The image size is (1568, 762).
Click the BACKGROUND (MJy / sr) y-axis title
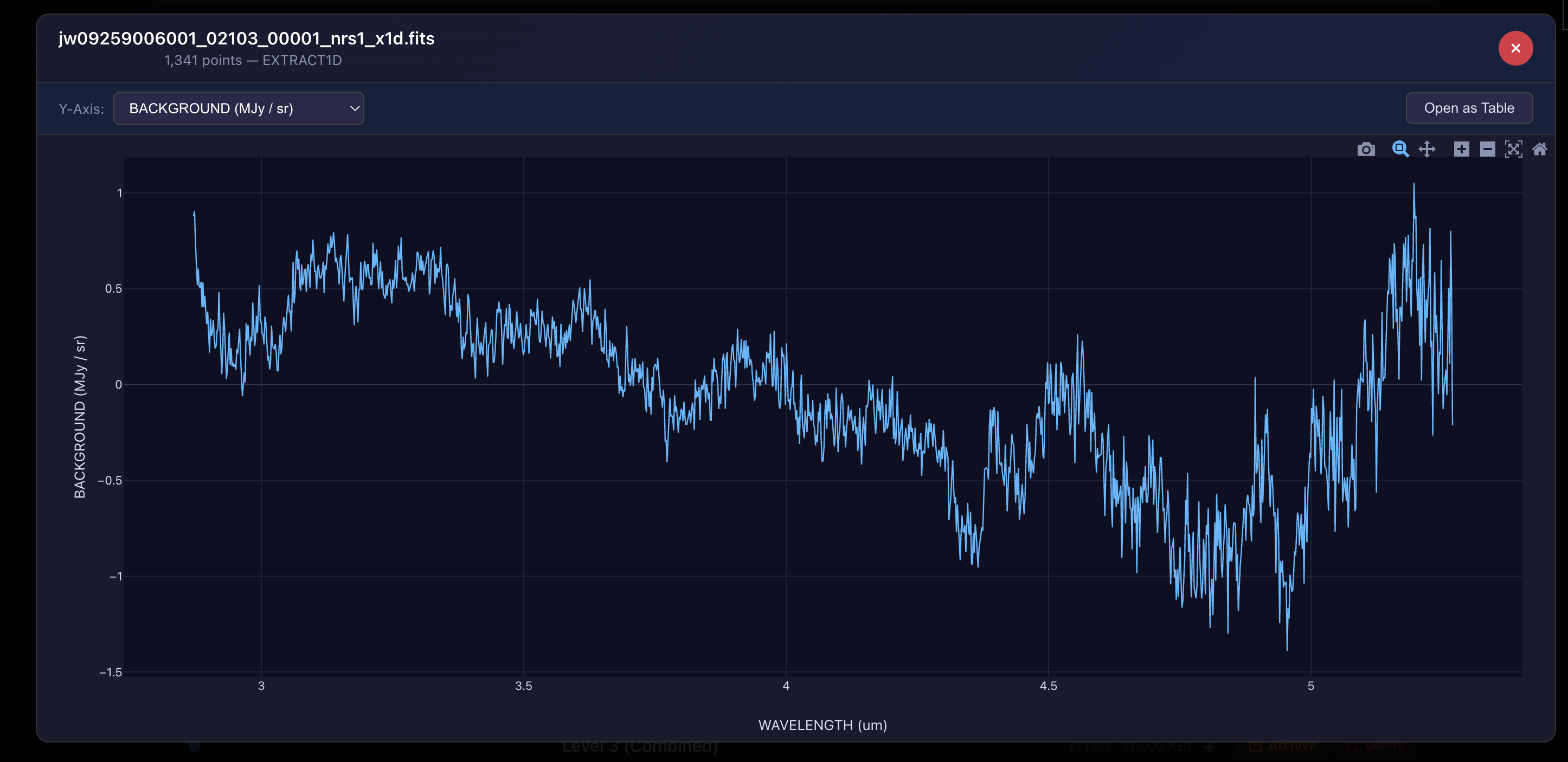coord(80,417)
